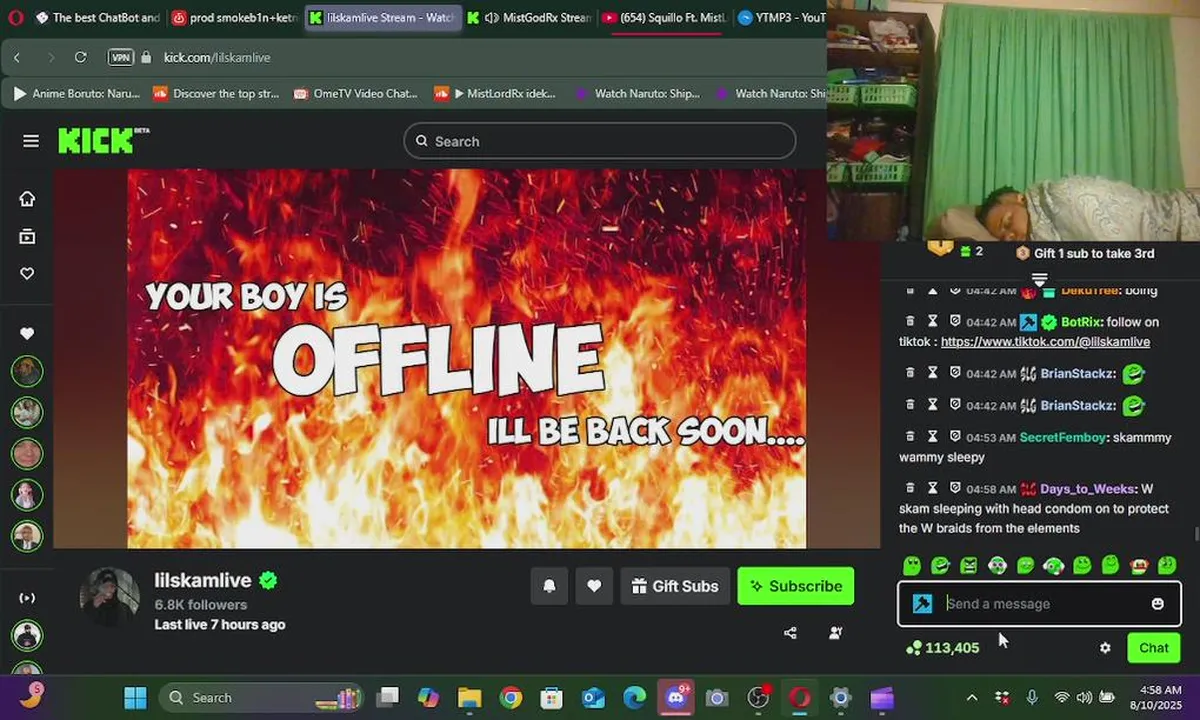Open the Windows Start menu
Viewport: 1200px width, 720px height.
click(x=135, y=697)
